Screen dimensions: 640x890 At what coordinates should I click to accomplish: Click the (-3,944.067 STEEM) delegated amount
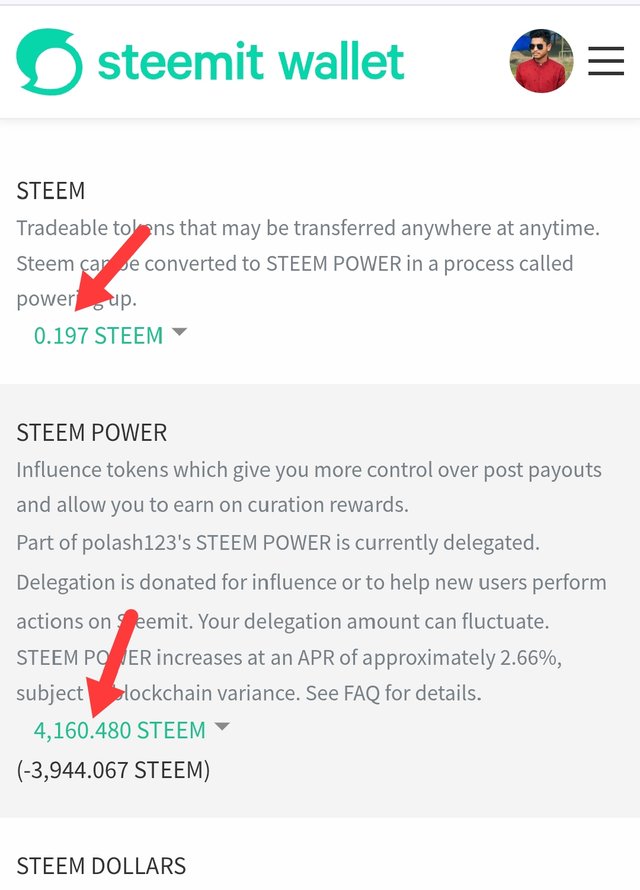point(113,770)
